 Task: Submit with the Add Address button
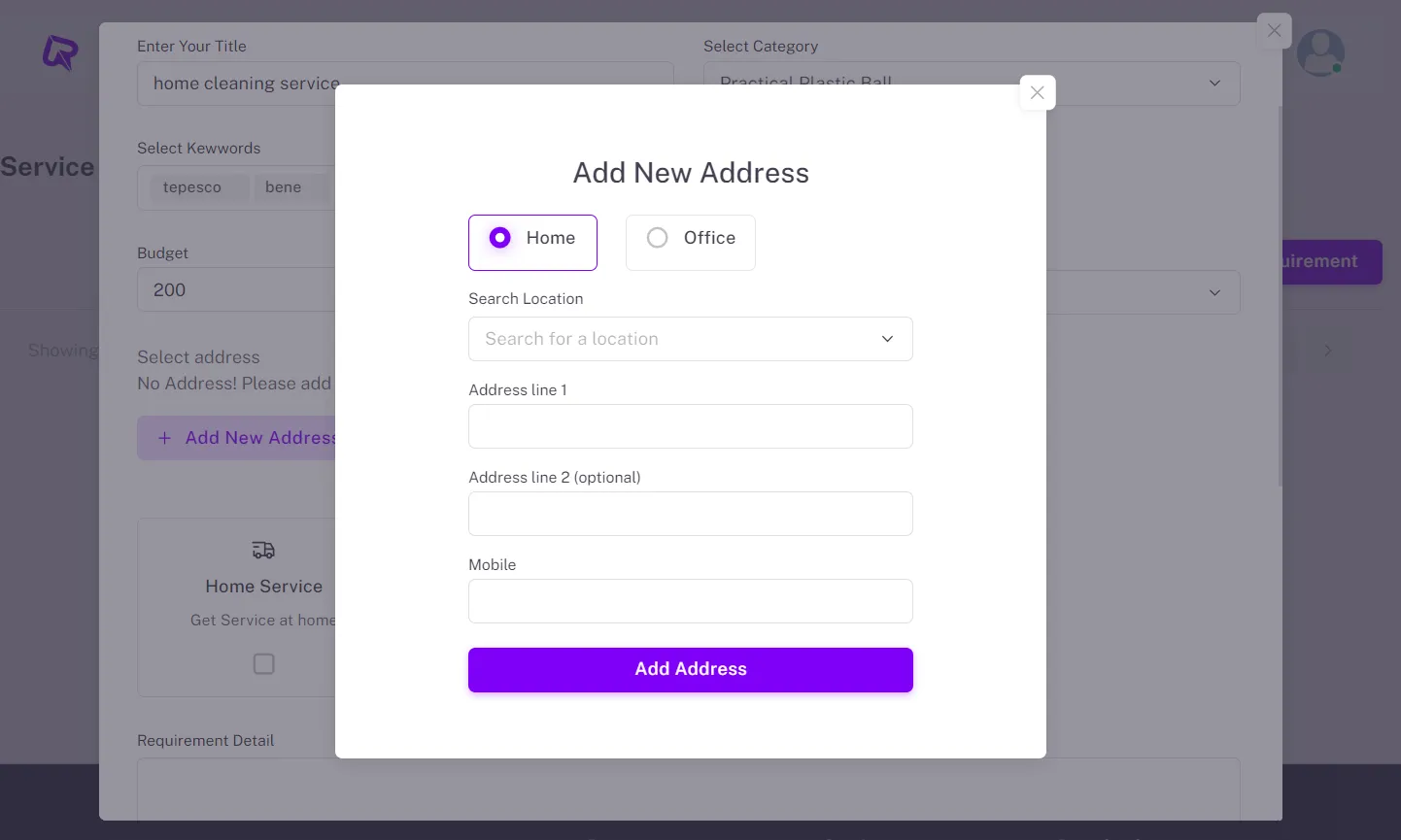pos(690,669)
